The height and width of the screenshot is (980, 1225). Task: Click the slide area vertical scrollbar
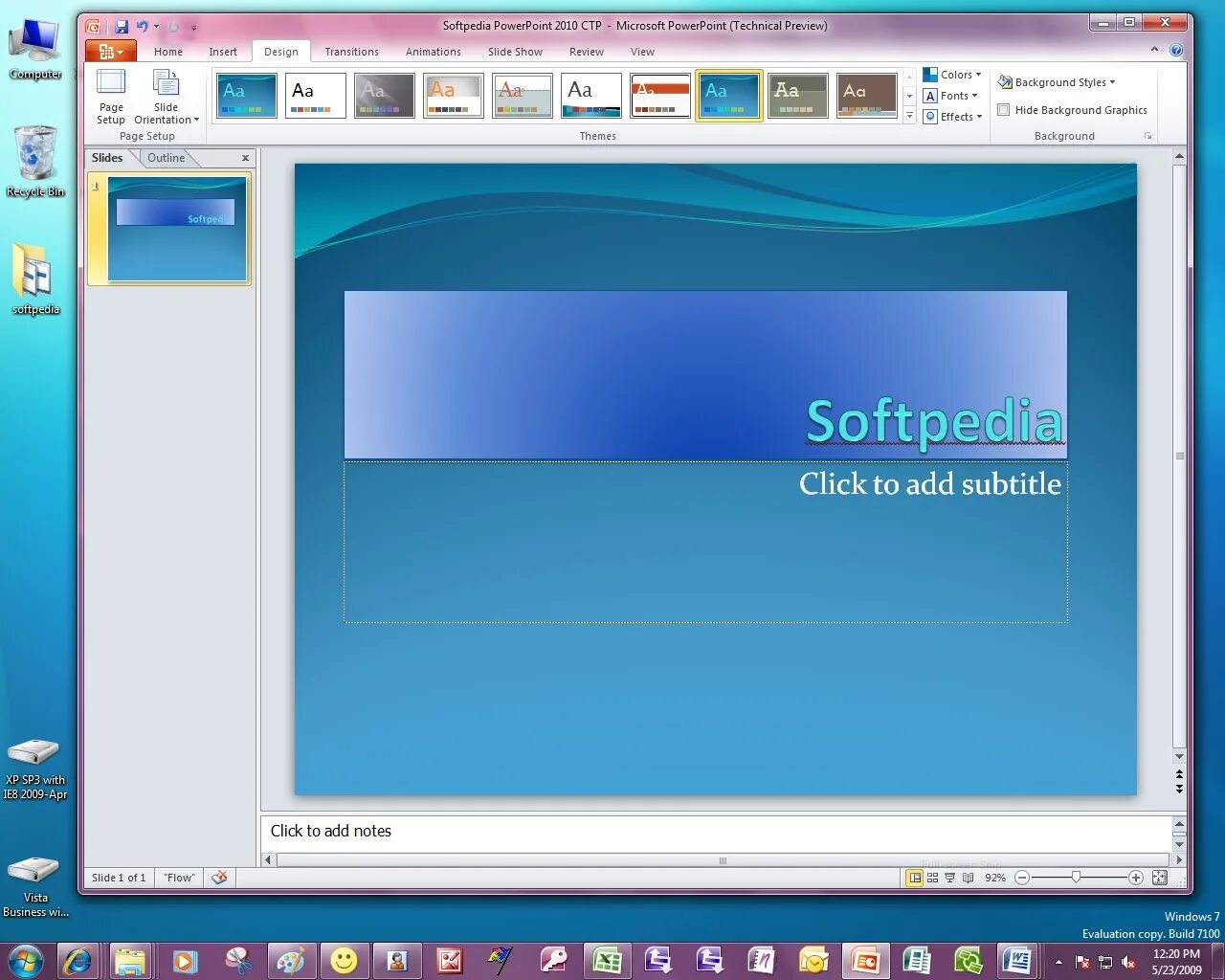[x=1179, y=457]
